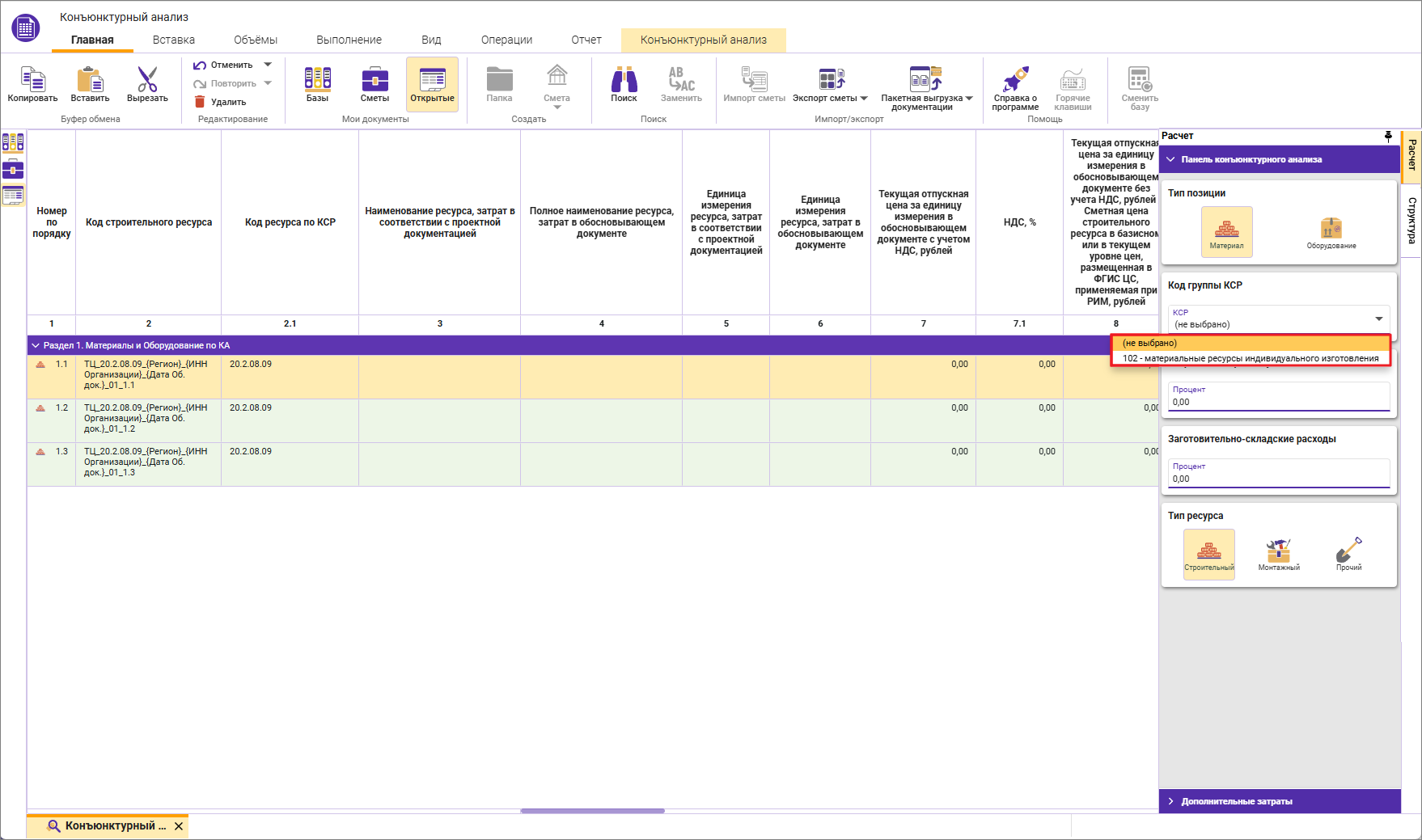This screenshot has height=840, width=1422.
Task: Pin the Расчет panel
Action: 1388,136
